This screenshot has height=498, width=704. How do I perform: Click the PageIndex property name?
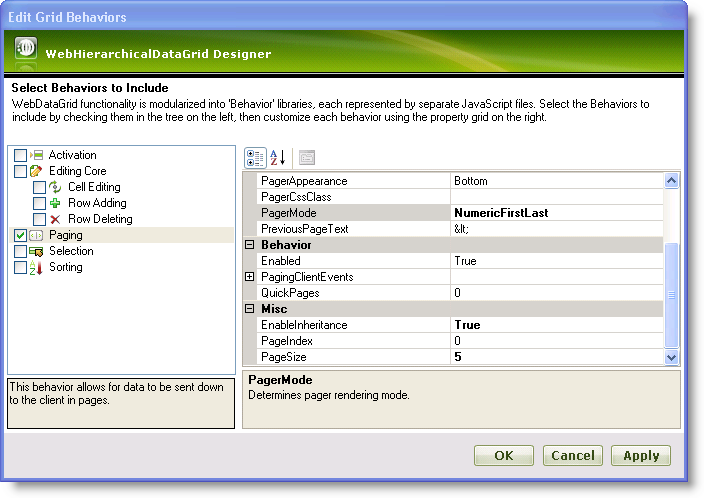[287, 341]
